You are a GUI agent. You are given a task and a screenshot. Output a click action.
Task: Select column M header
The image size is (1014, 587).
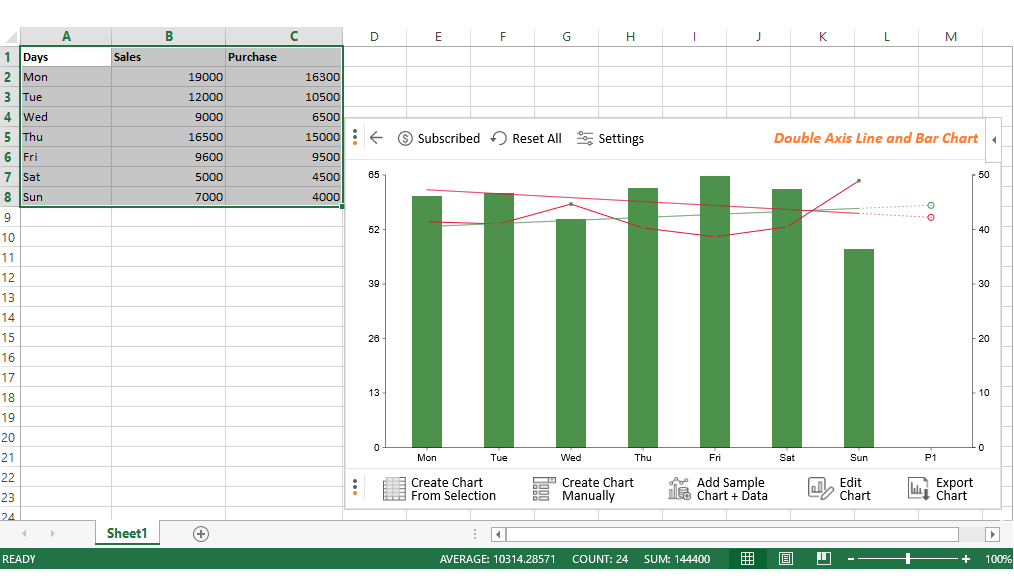[x=951, y=36]
